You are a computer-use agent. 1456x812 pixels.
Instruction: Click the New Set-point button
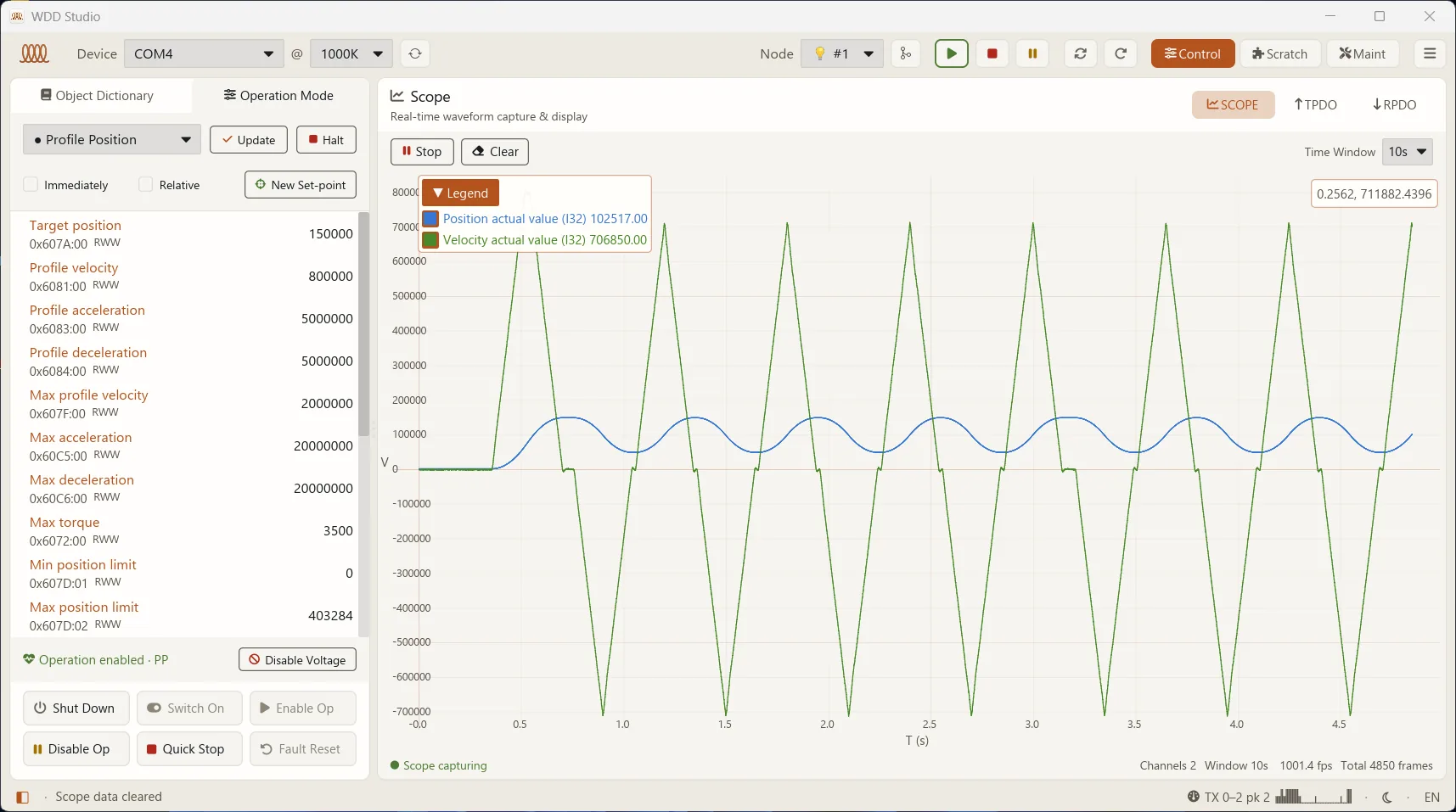point(301,185)
